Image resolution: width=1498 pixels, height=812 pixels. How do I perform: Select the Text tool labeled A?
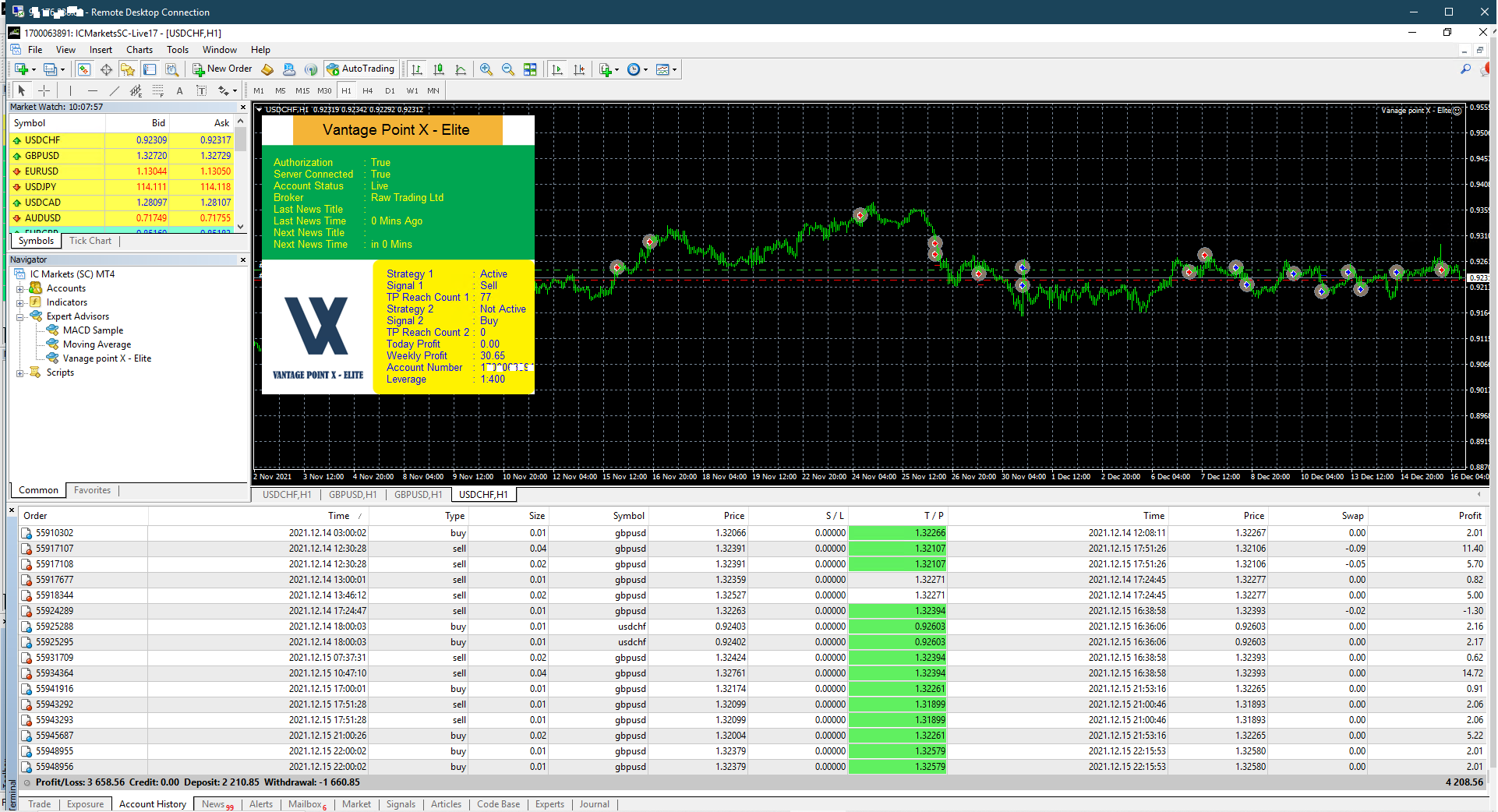179,90
